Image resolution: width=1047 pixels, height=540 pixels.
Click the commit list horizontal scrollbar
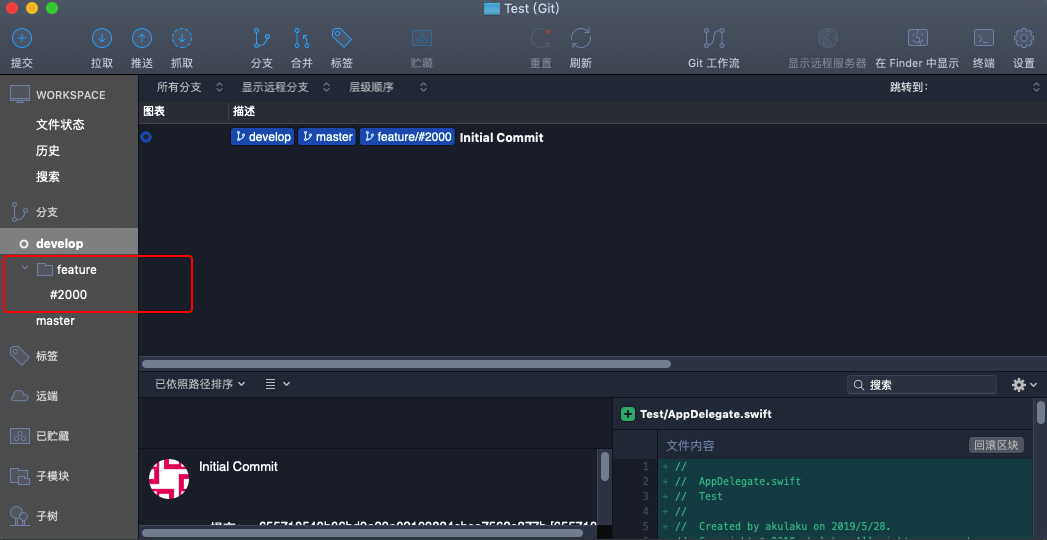point(406,364)
